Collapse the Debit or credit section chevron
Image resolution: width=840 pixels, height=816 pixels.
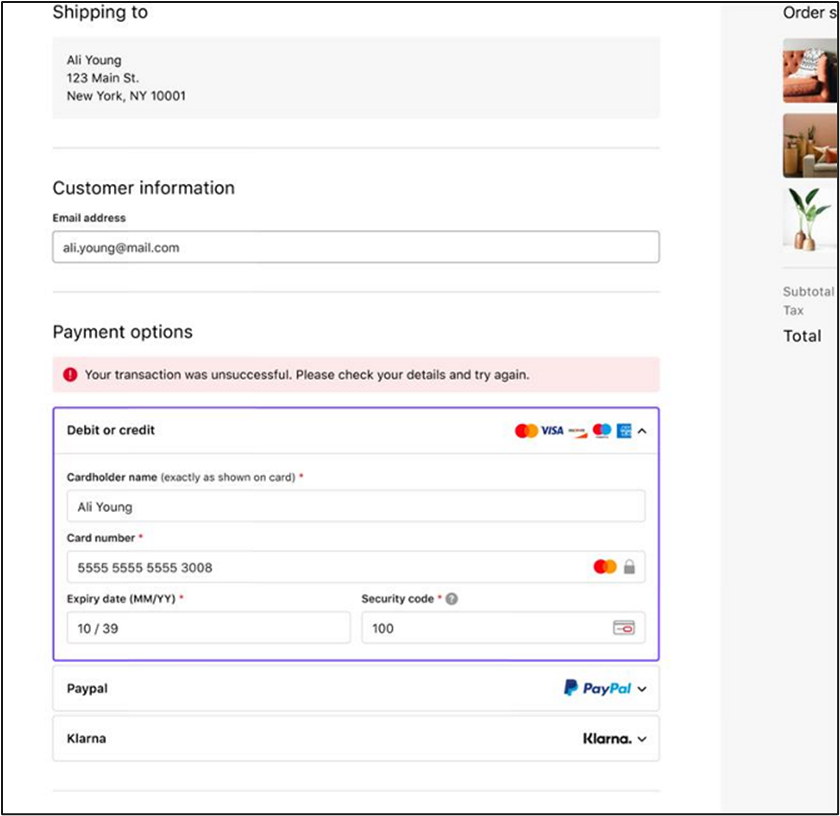(642, 431)
